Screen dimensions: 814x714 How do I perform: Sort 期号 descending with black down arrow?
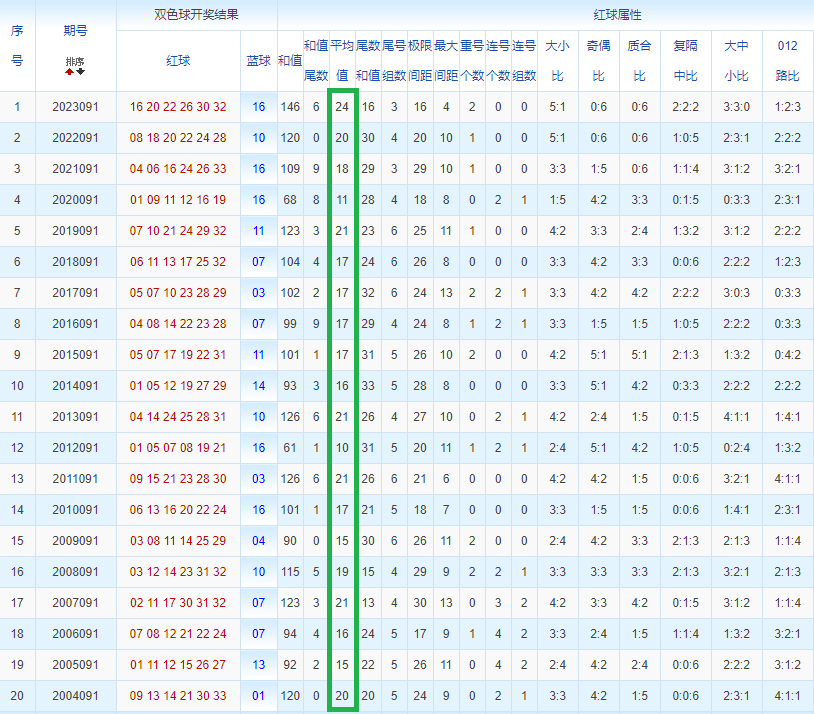point(80,72)
